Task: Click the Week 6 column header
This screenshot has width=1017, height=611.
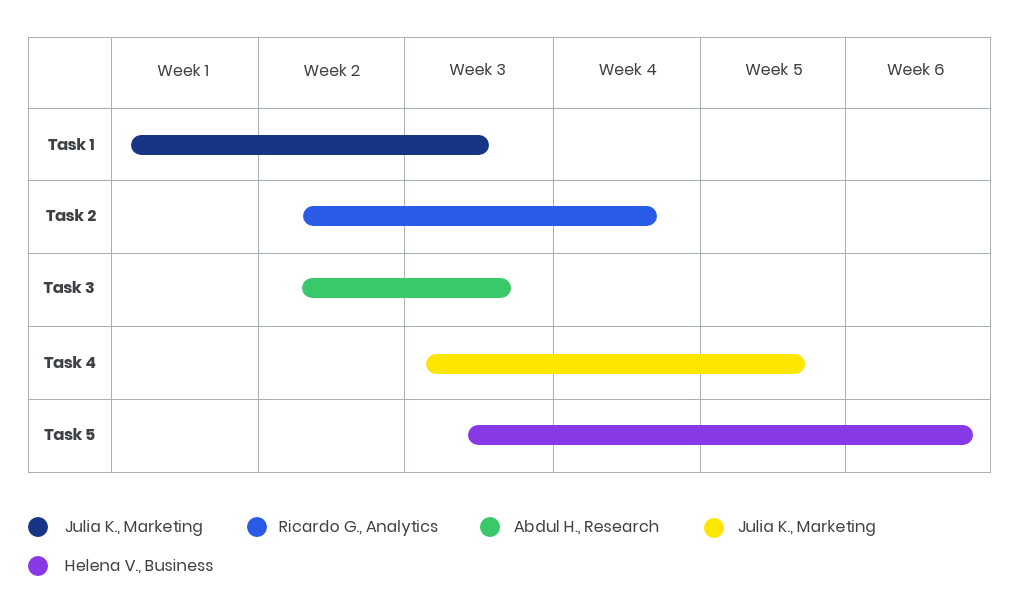Action: click(x=915, y=70)
